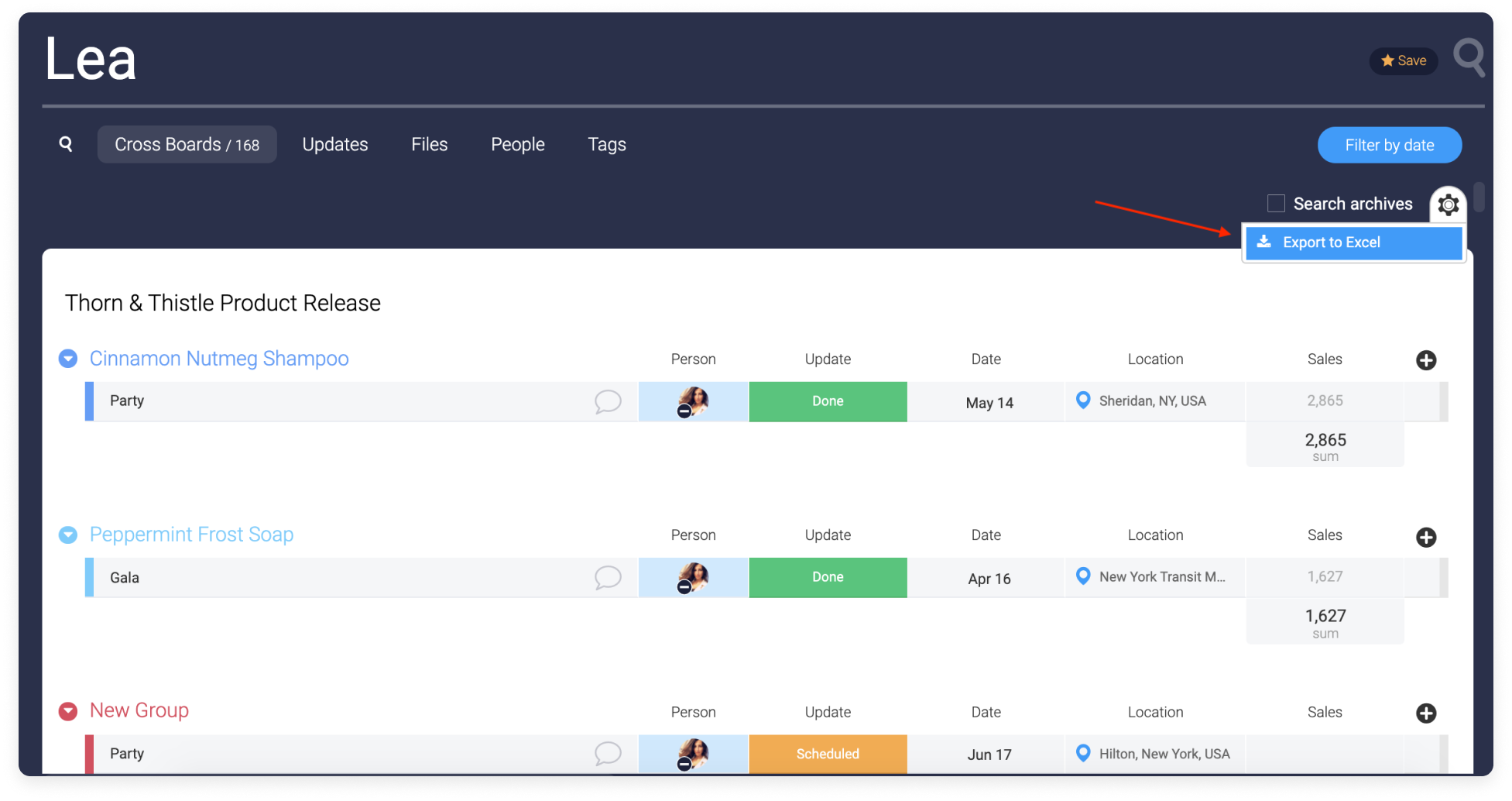Image resolution: width=1512 pixels, height=801 pixels.
Task: Open the Party comment bubble under Cinnamon Nutmeg Shampoo
Action: tap(608, 401)
